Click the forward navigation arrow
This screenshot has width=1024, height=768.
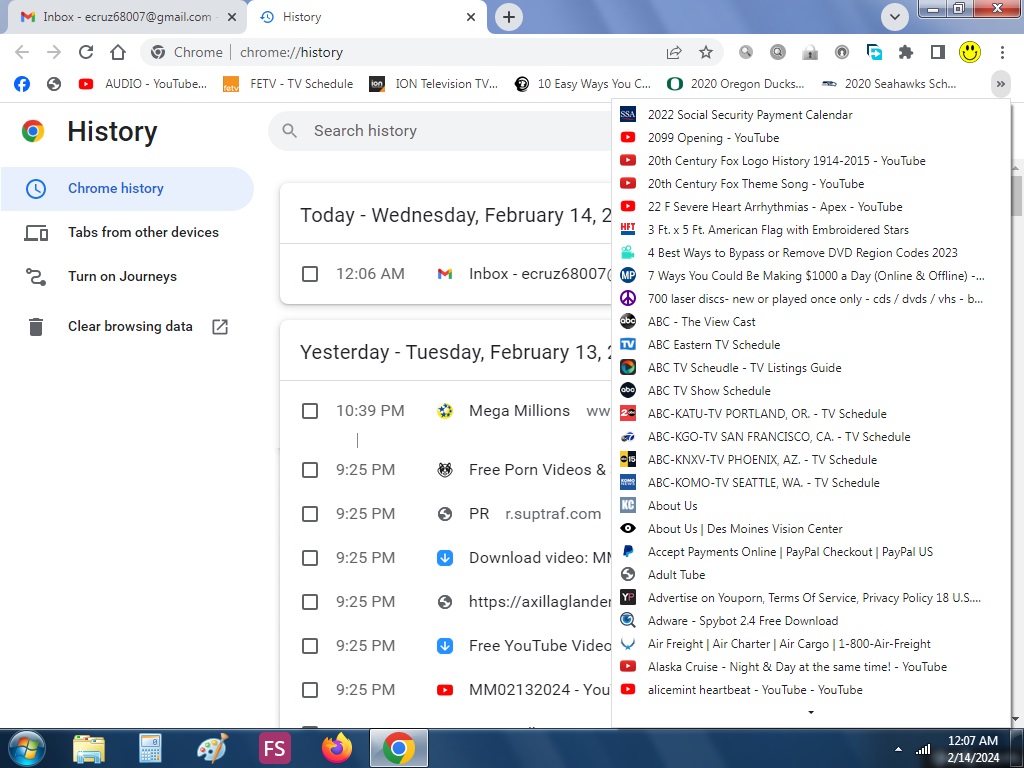coord(54,52)
